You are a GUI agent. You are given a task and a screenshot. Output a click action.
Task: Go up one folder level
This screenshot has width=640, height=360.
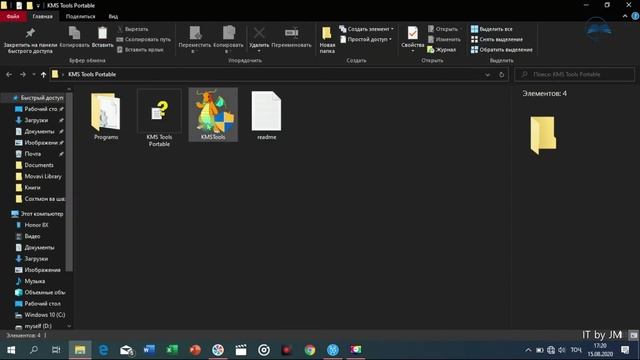click(x=43, y=74)
